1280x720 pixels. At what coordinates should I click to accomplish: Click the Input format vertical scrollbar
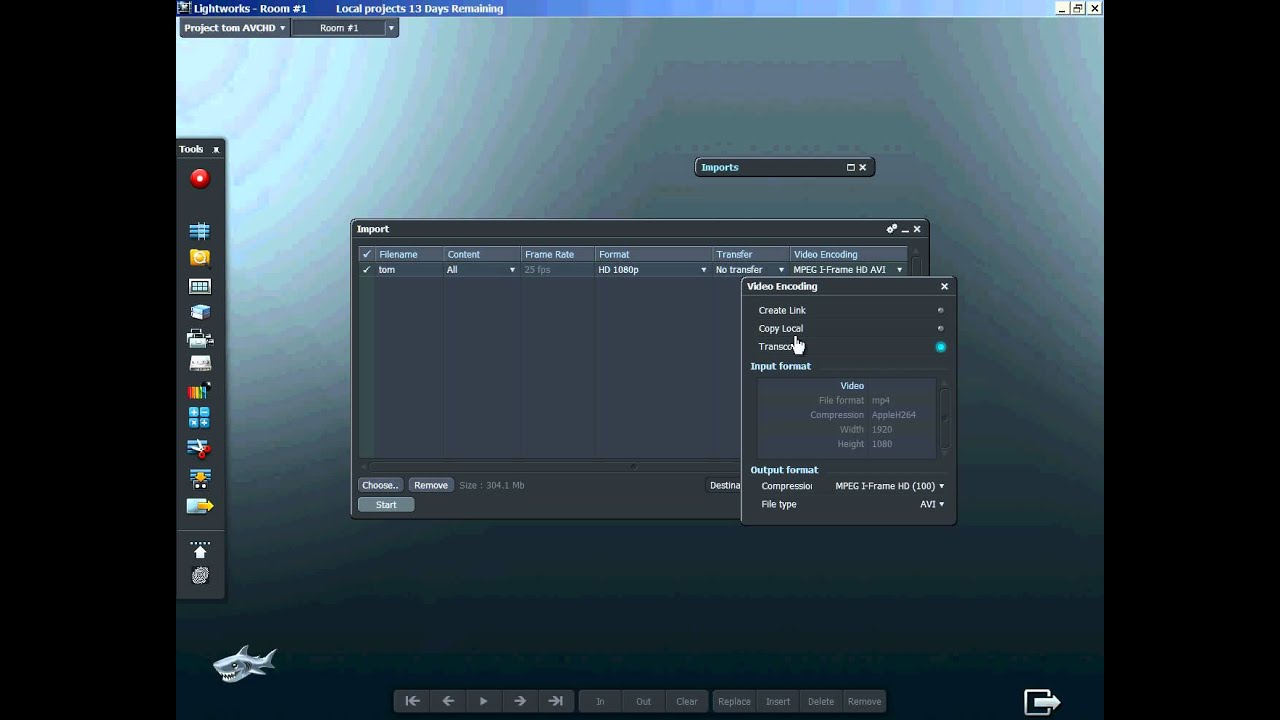(944, 416)
